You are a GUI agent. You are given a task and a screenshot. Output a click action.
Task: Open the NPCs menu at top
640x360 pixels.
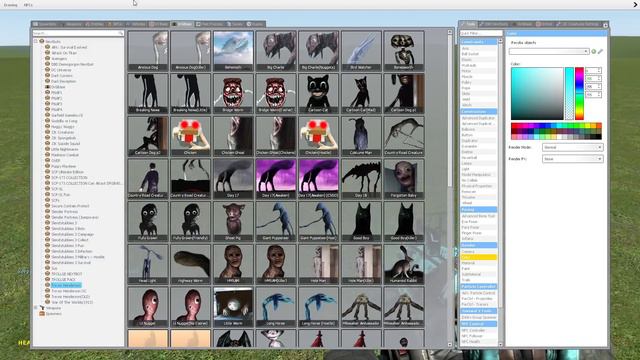(28, 5)
